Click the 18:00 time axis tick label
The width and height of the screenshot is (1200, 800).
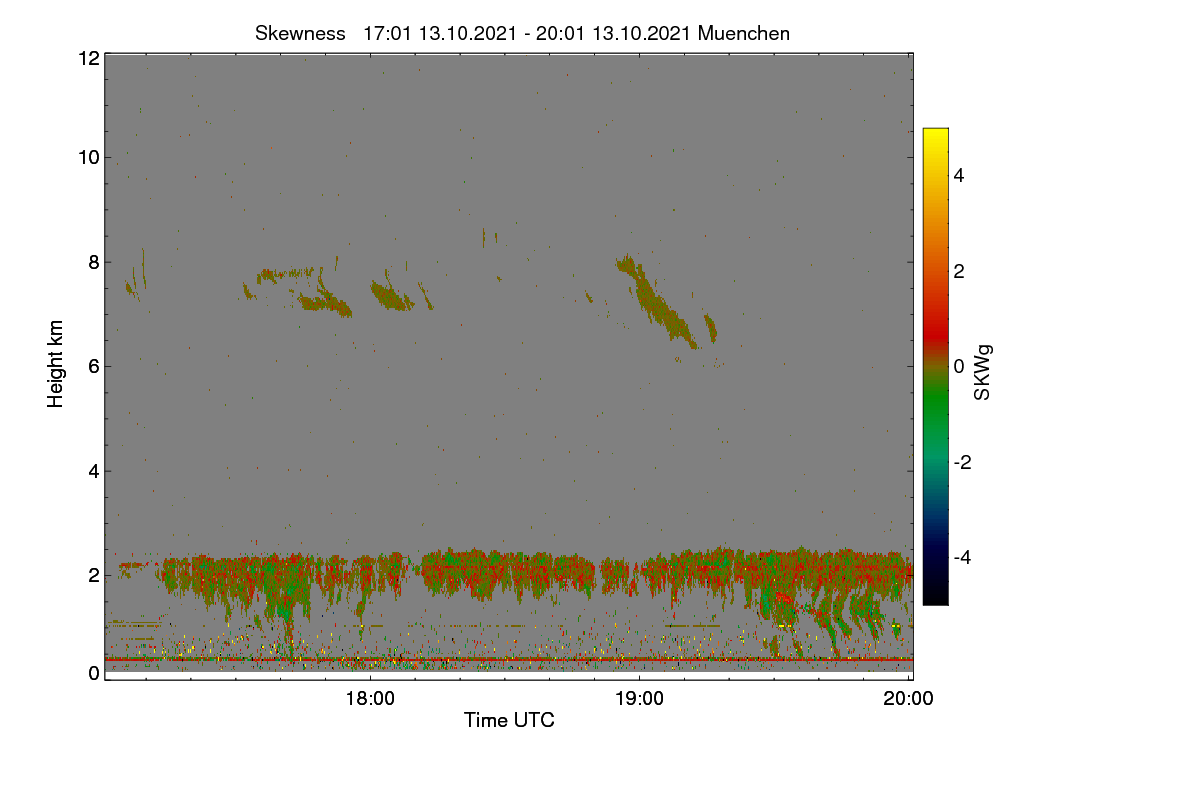click(370, 699)
